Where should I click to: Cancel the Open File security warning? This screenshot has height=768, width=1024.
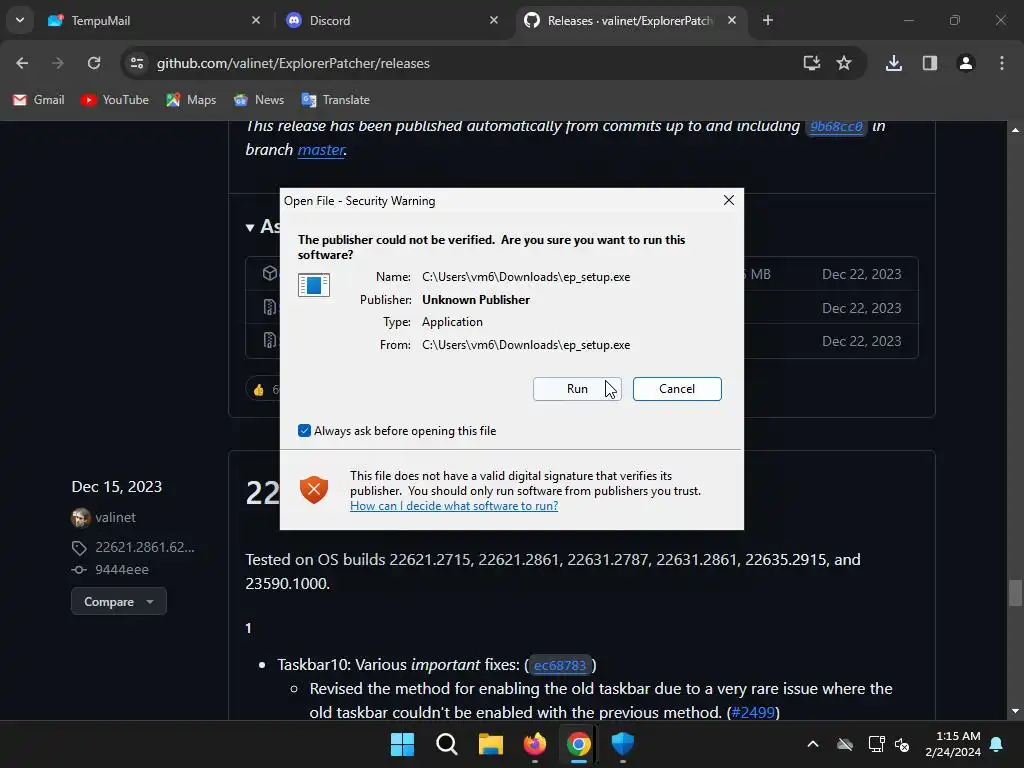677,389
